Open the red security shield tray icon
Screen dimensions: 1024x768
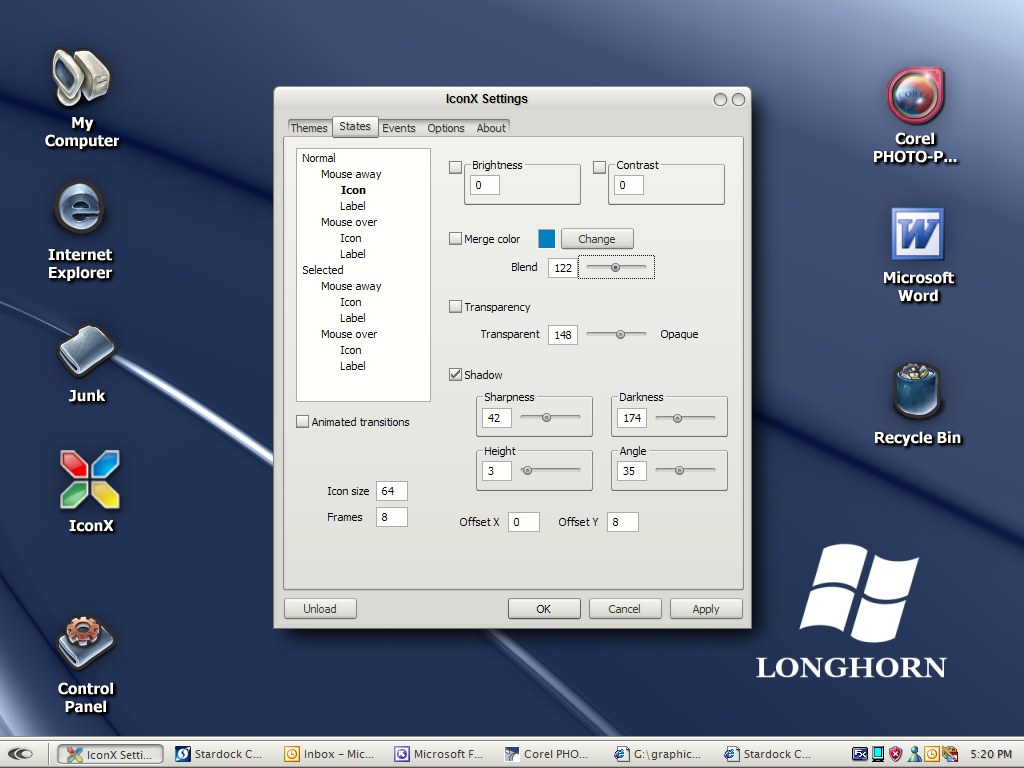896,754
